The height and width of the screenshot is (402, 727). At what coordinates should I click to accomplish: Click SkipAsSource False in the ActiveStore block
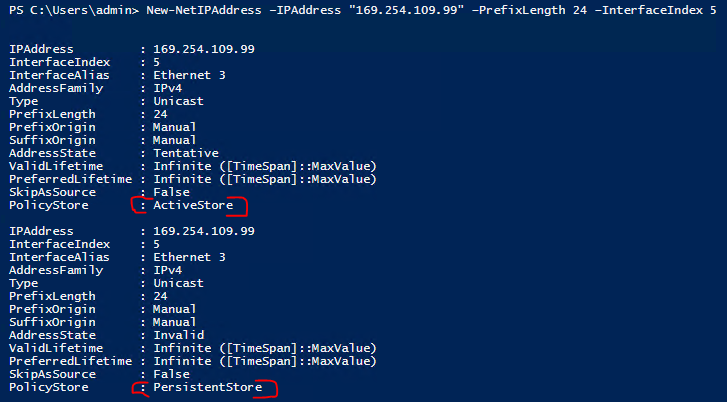click(173, 191)
